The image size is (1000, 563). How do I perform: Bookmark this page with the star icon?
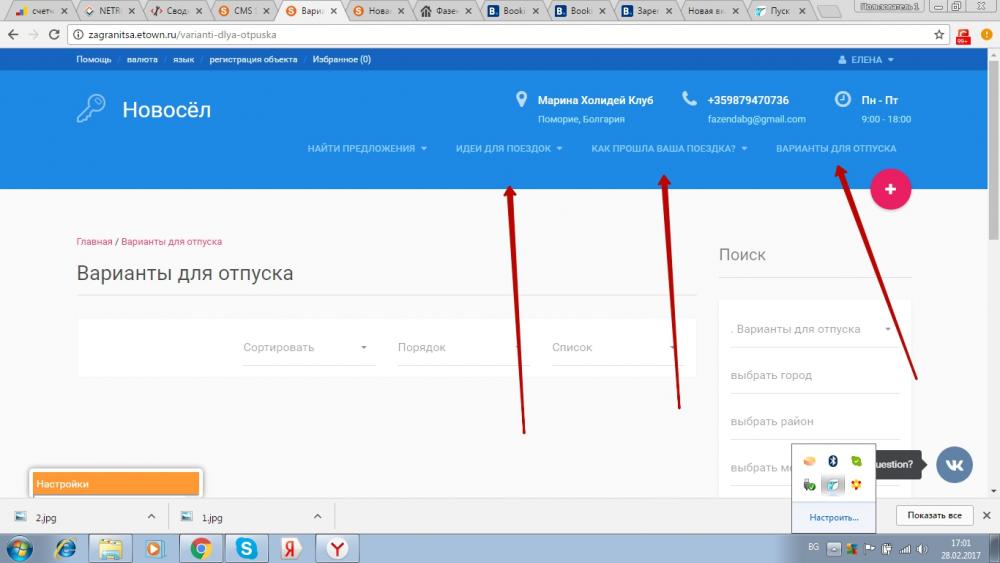939,35
